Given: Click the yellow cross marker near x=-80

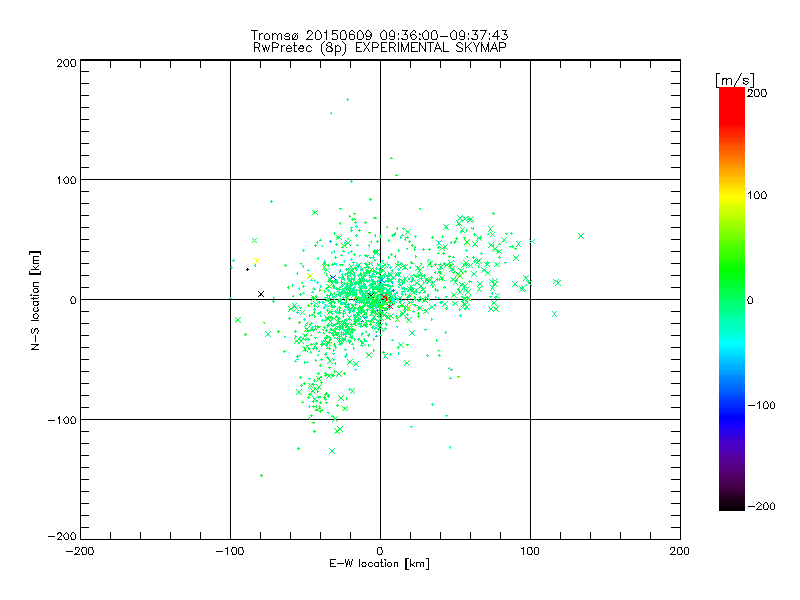Looking at the screenshot, I should [257, 261].
